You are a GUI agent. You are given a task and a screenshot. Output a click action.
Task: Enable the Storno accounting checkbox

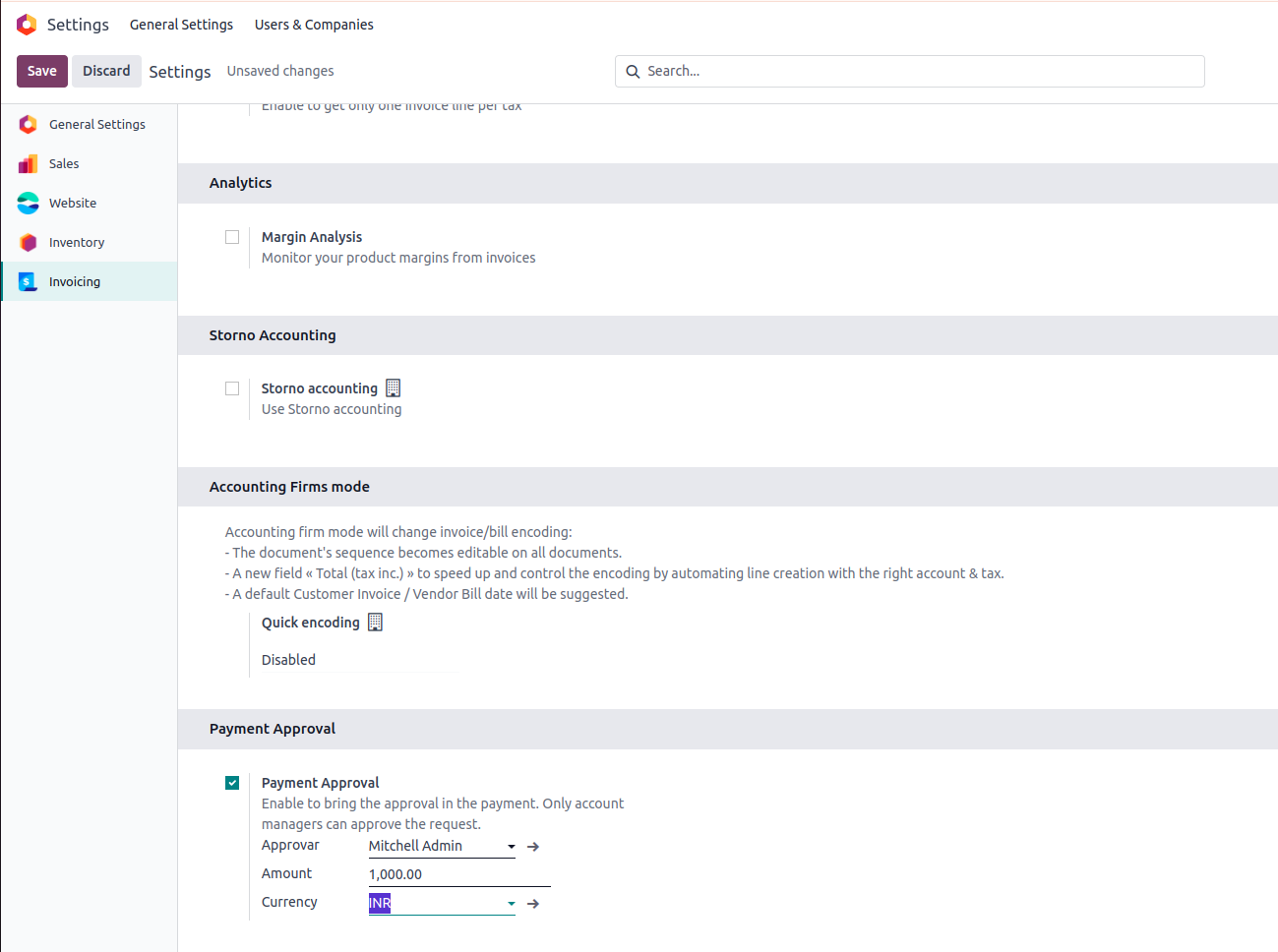(x=232, y=388)
